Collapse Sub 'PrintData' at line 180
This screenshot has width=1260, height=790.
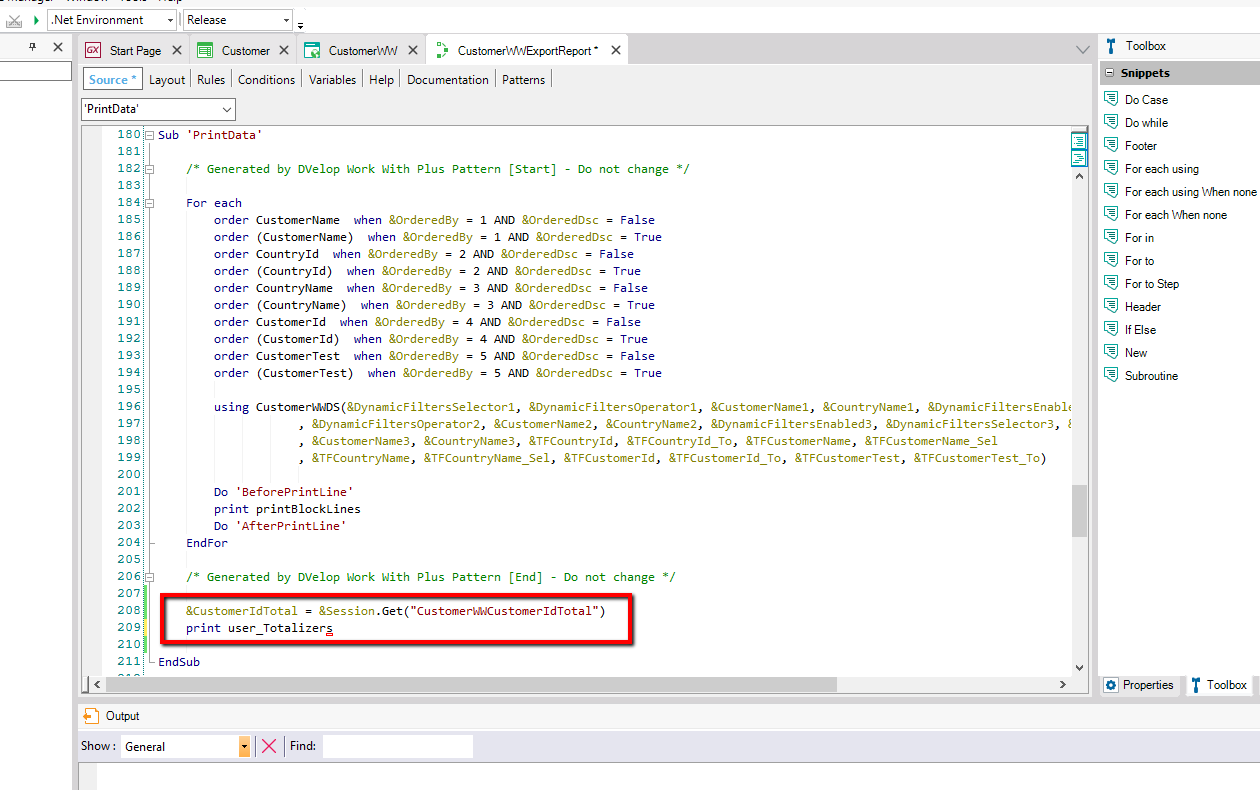point(149,135)
